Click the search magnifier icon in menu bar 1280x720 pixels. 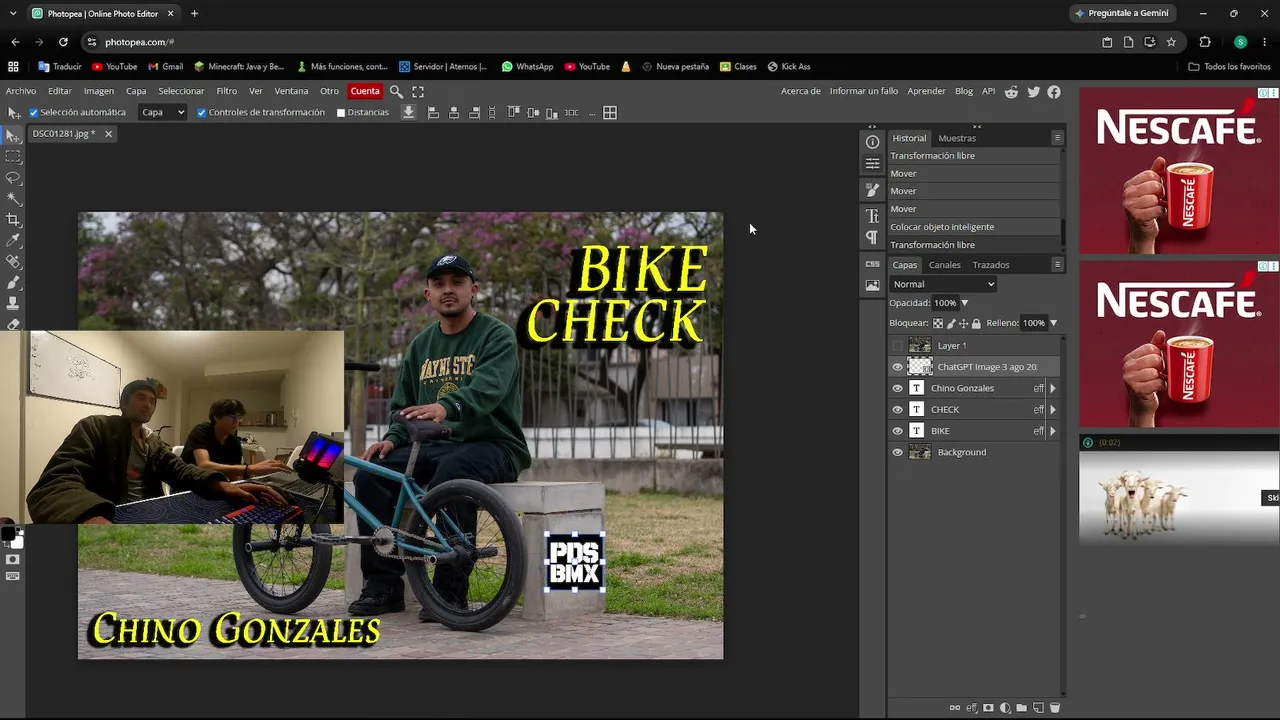396,91
